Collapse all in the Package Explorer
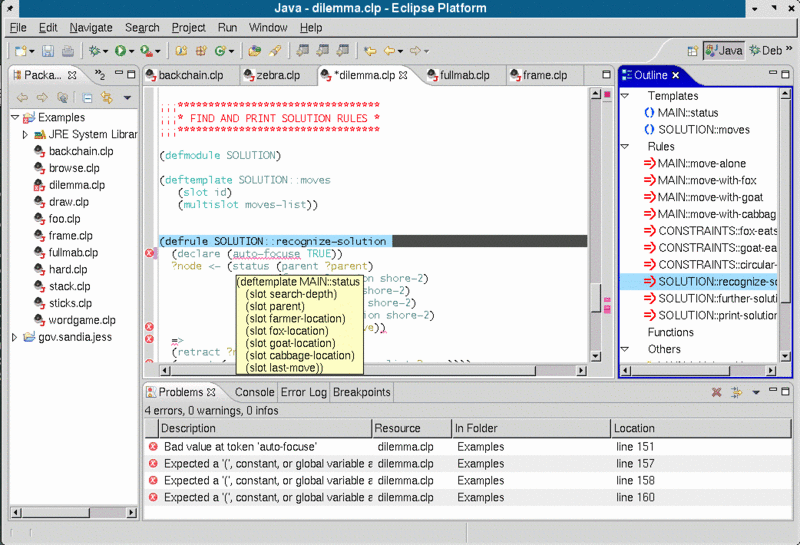The height and width of the screenshot is (545, 800). 87,97
